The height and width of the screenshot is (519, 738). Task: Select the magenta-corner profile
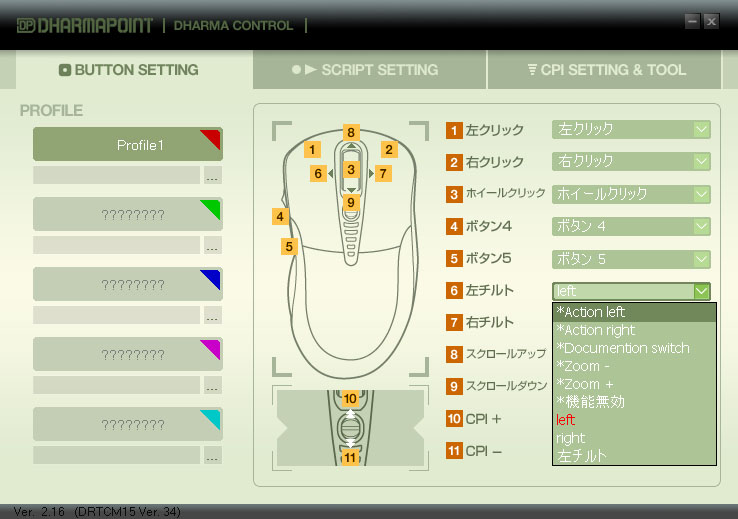128,354
